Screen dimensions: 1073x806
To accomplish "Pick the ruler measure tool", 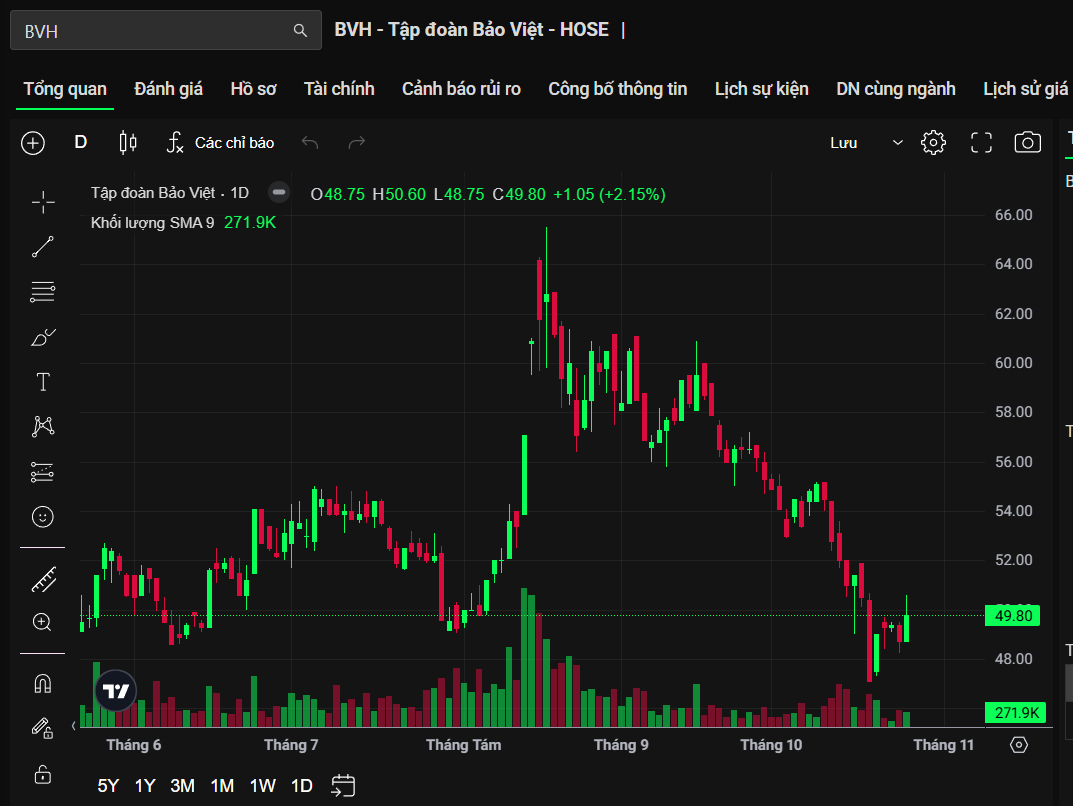I will click(x=43, y=578).
